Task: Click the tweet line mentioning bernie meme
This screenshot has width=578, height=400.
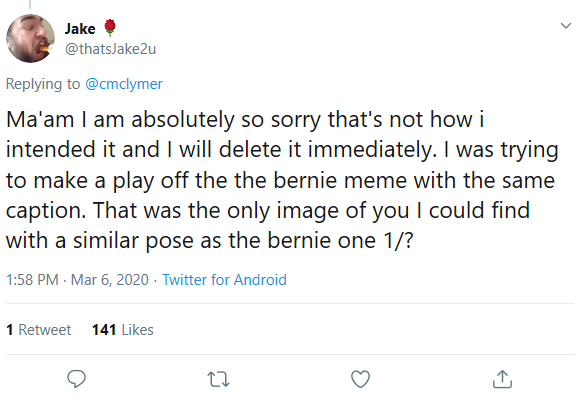Action: (x=280, y=181)
